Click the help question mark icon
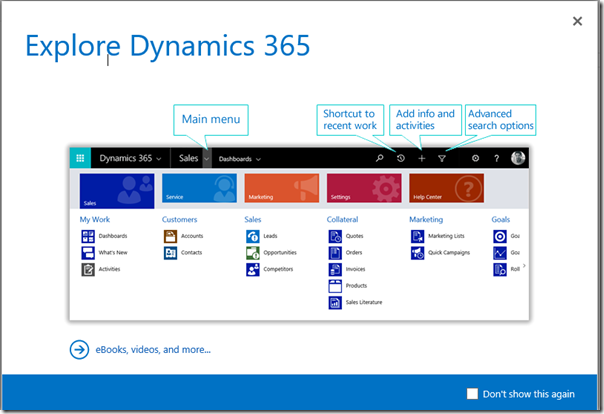 coord(497,158)
